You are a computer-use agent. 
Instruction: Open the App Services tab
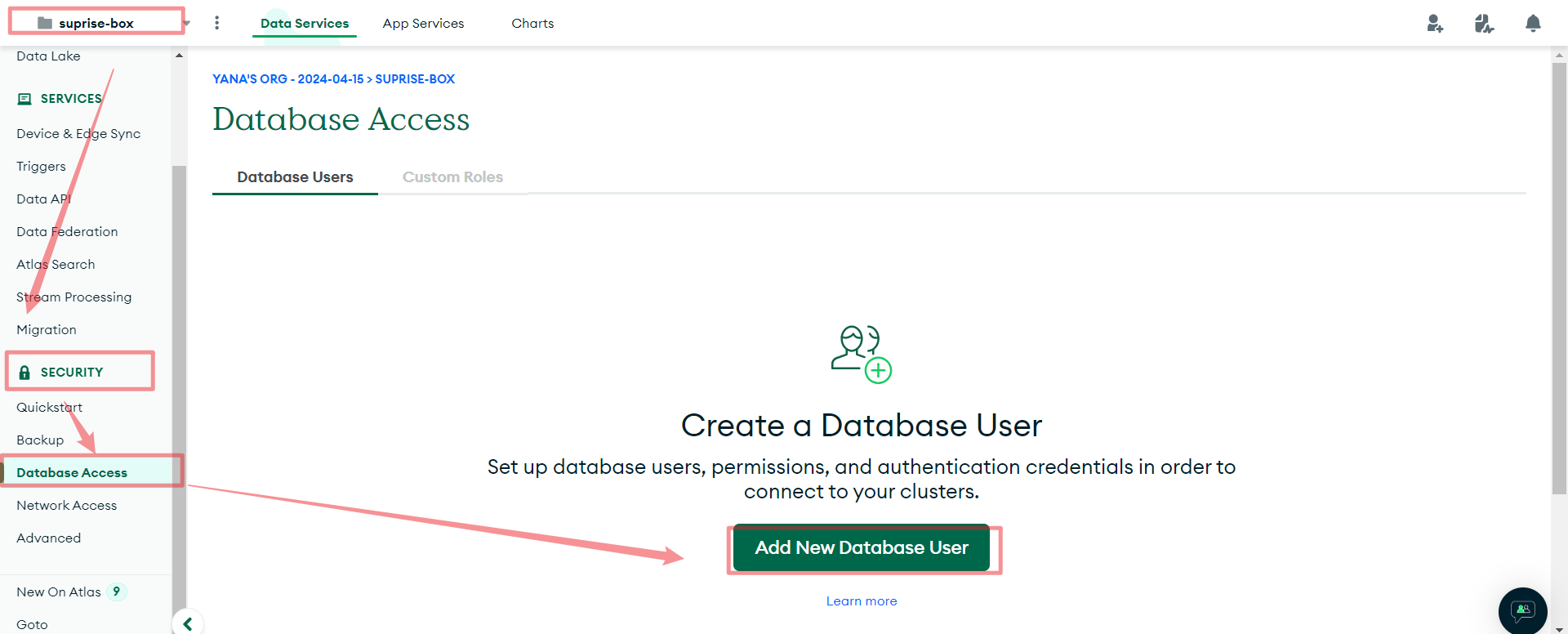[423, 24]
